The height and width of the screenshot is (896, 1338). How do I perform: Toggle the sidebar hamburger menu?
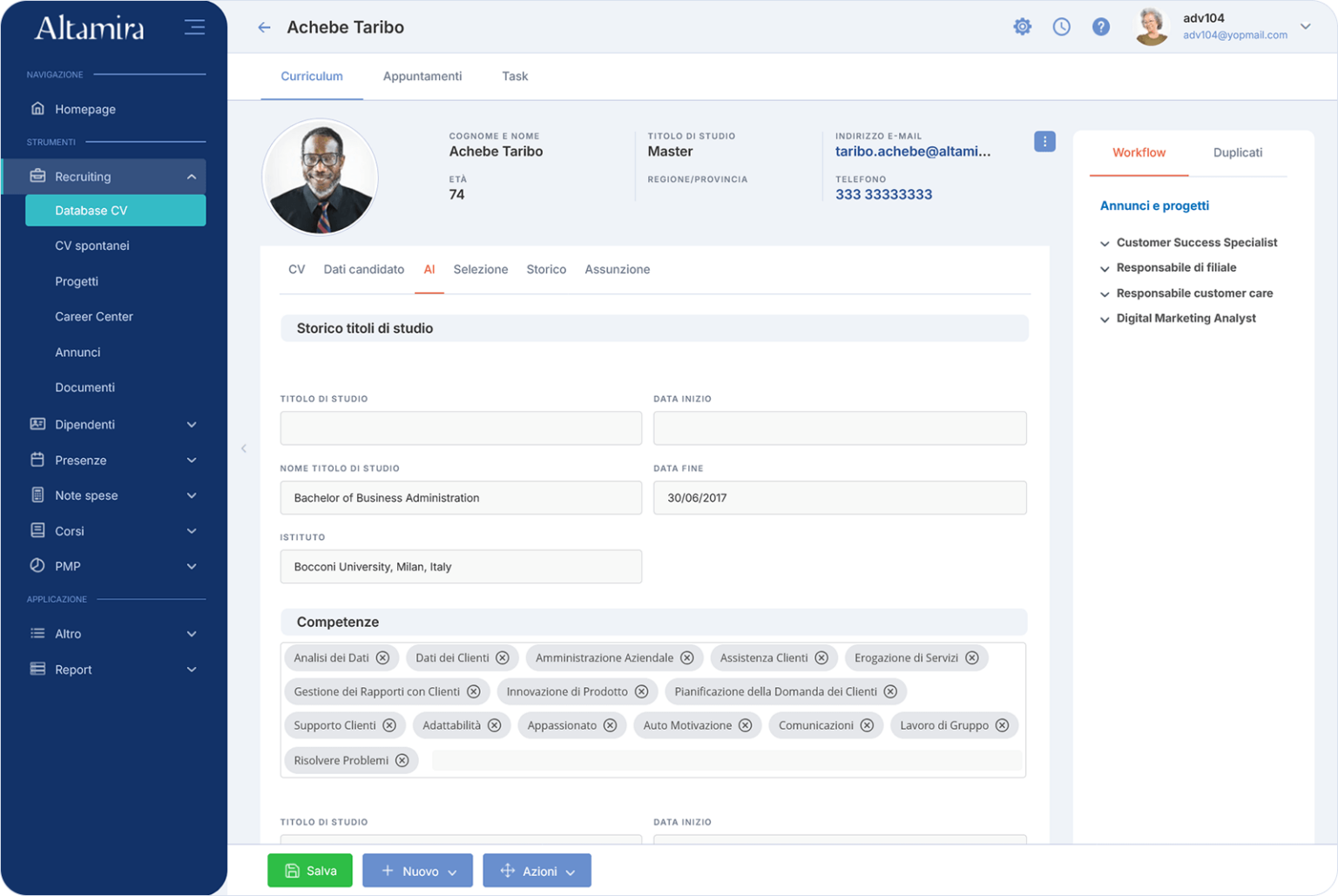194,27
